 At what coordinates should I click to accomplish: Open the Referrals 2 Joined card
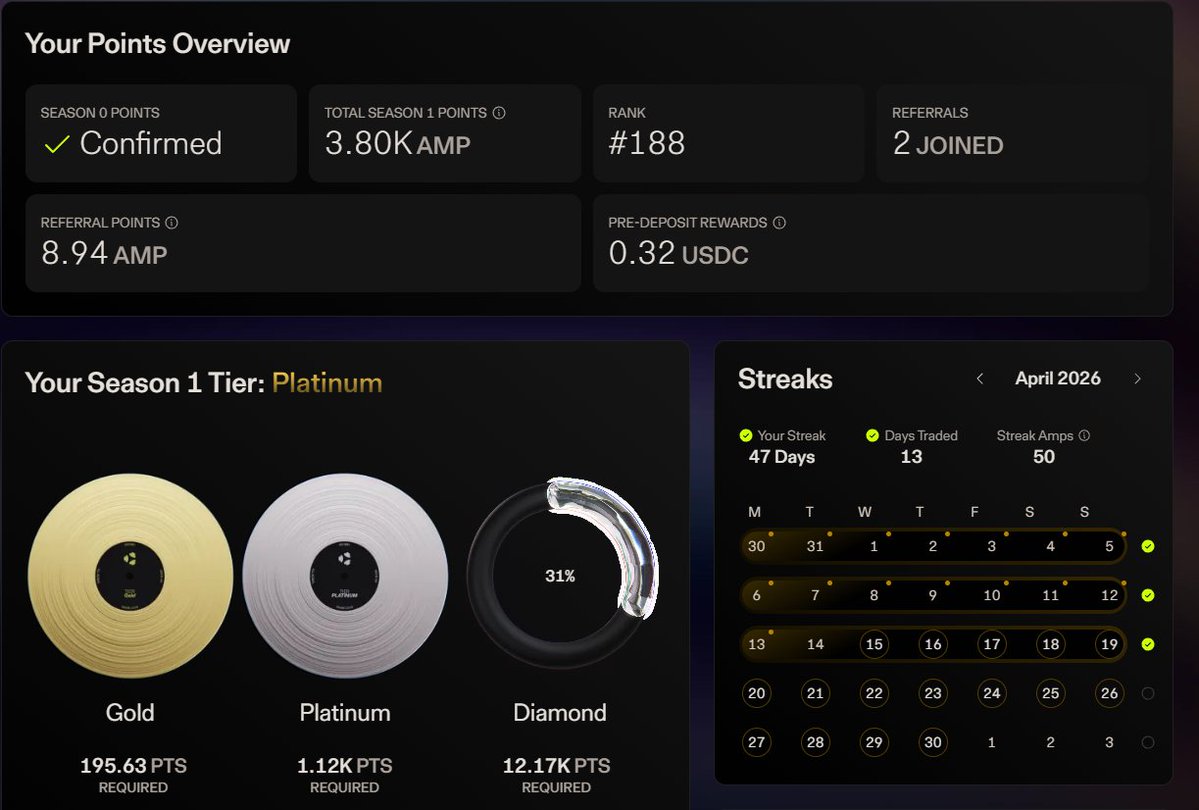(1012, 133)
